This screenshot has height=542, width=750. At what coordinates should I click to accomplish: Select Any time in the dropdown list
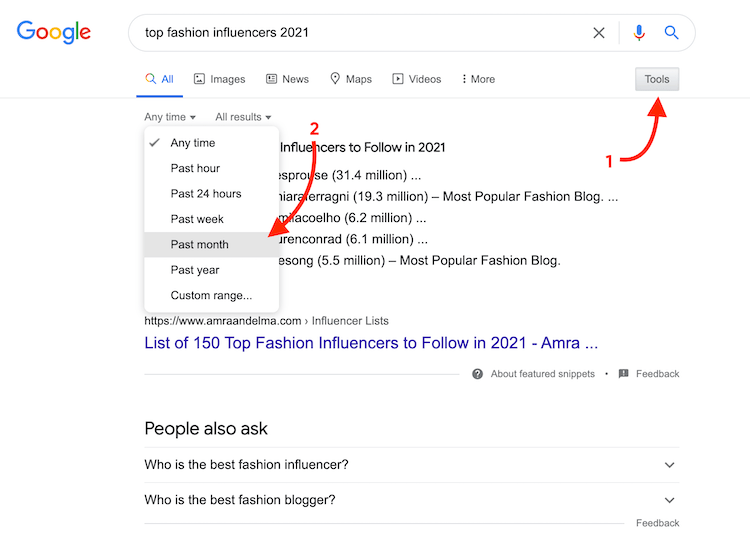click(x=211, y=143)
